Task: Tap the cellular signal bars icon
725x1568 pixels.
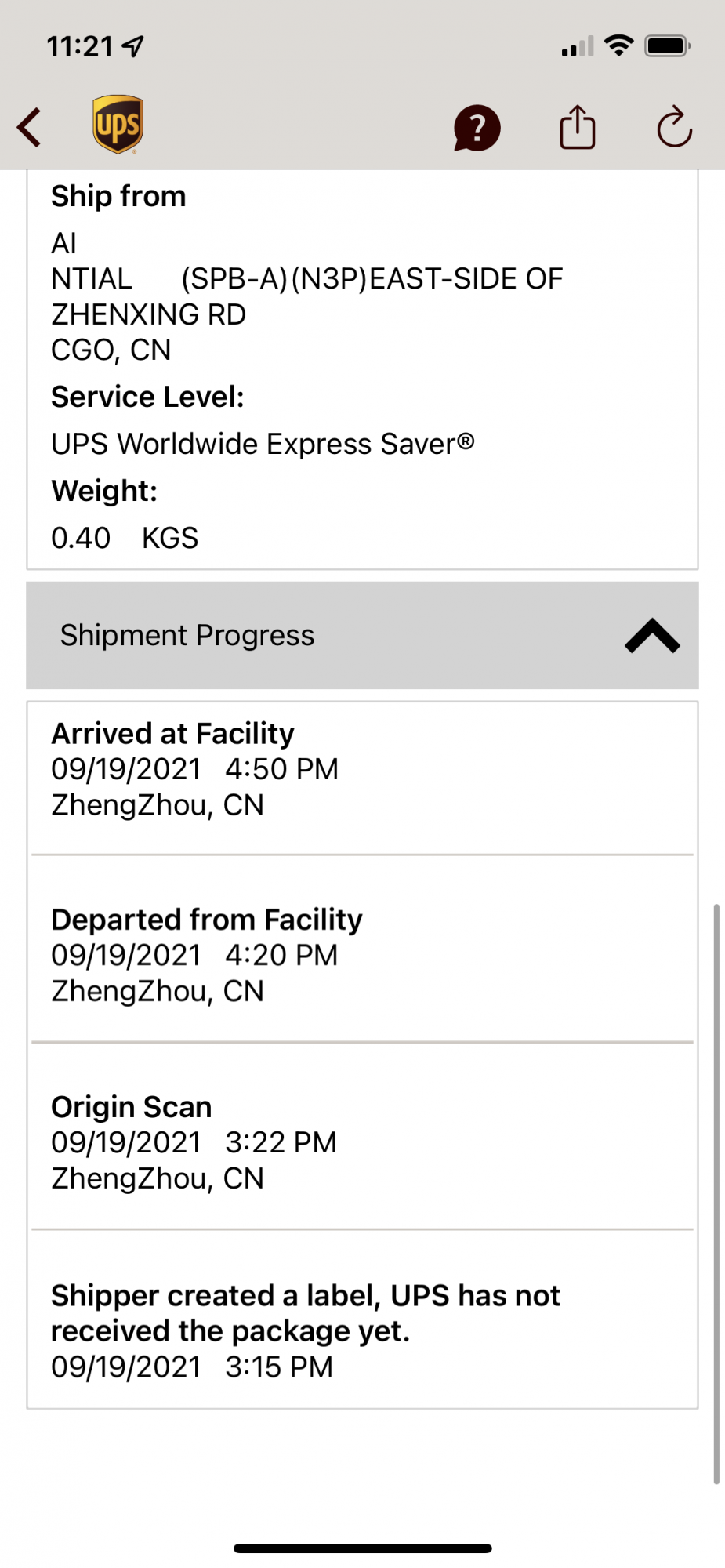Action: (578, 47)
